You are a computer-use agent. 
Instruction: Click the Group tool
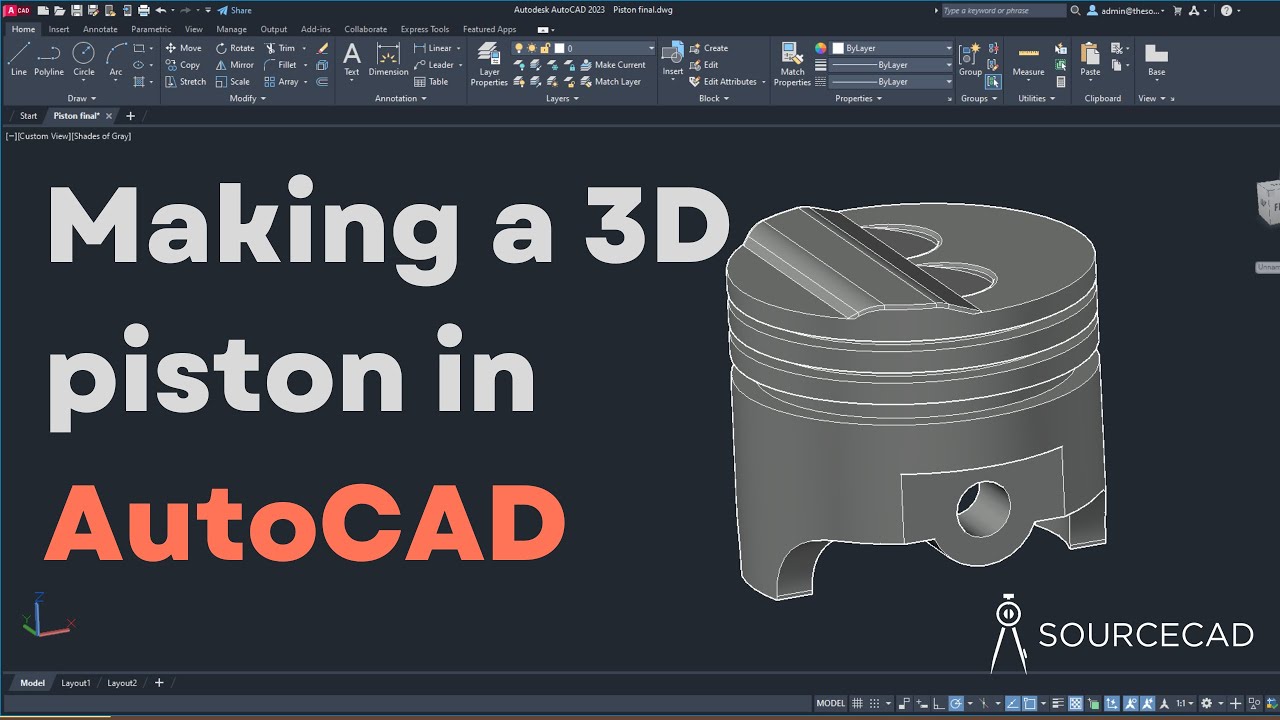point(970,59)
